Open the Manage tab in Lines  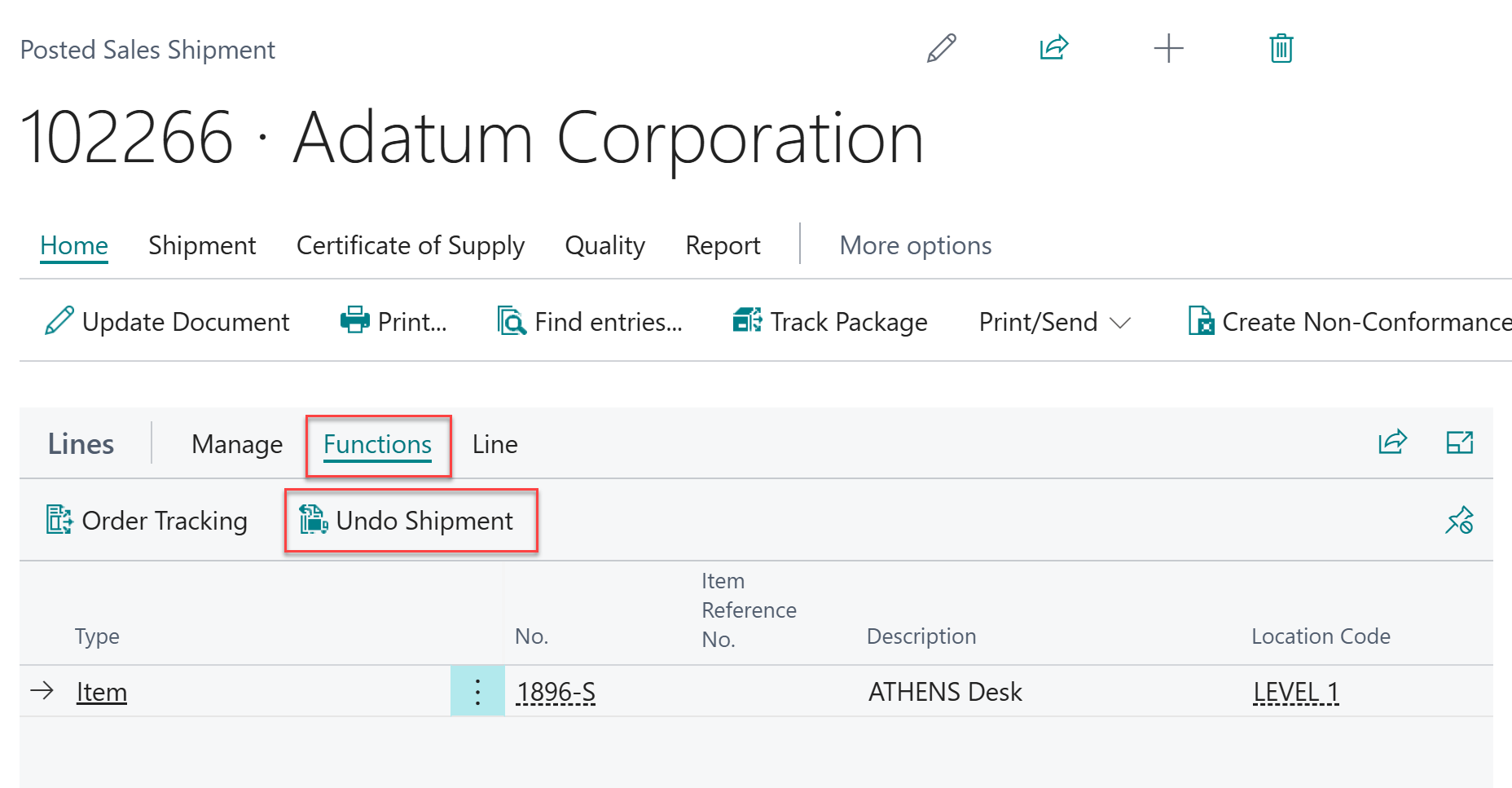point(237,444)
